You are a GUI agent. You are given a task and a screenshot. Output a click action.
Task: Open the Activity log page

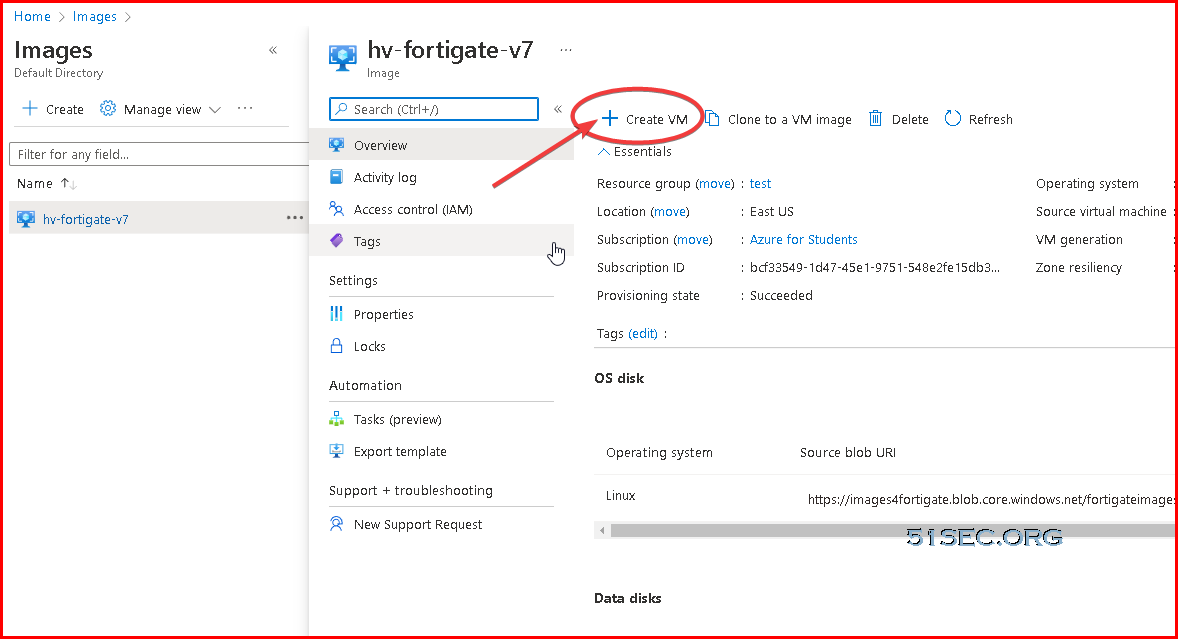[x=441, y=177]
